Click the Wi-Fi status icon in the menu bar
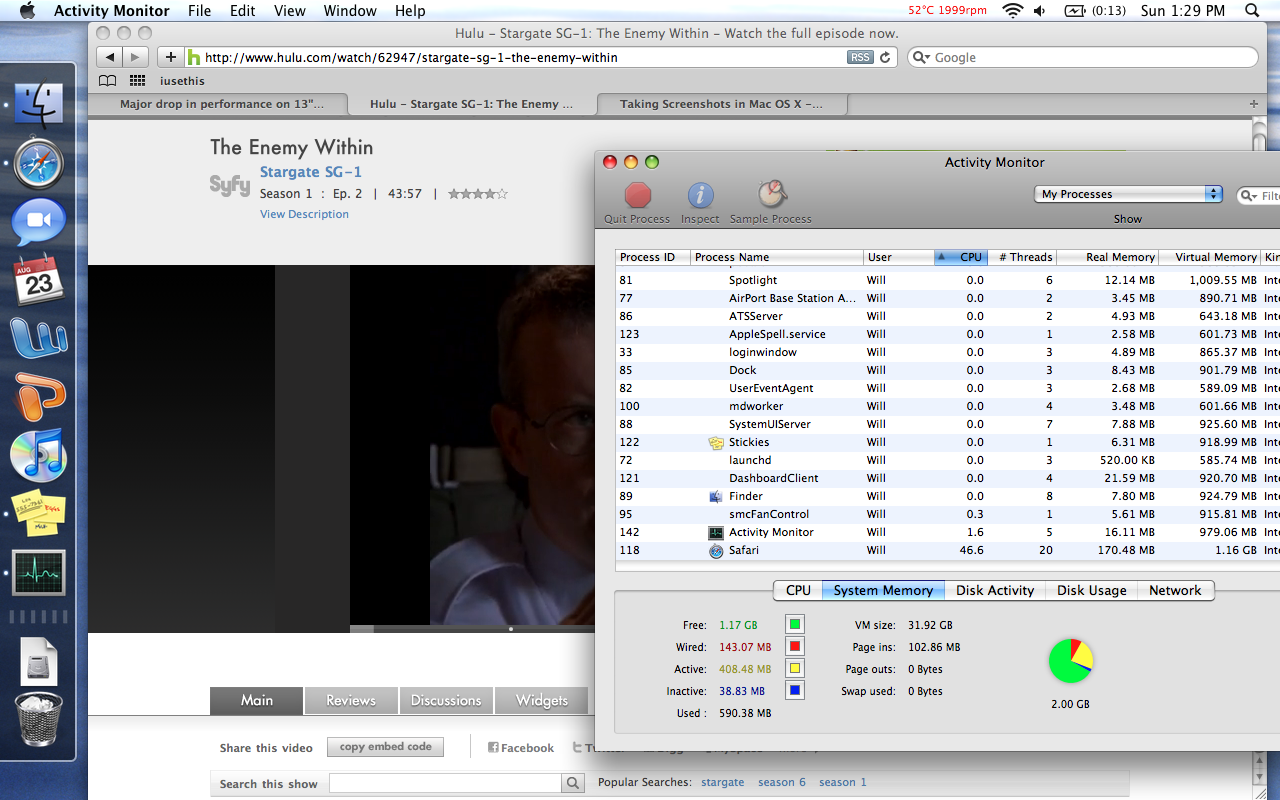The width and height of the screenshot is (1280, 800). [x=1013, y=11]
